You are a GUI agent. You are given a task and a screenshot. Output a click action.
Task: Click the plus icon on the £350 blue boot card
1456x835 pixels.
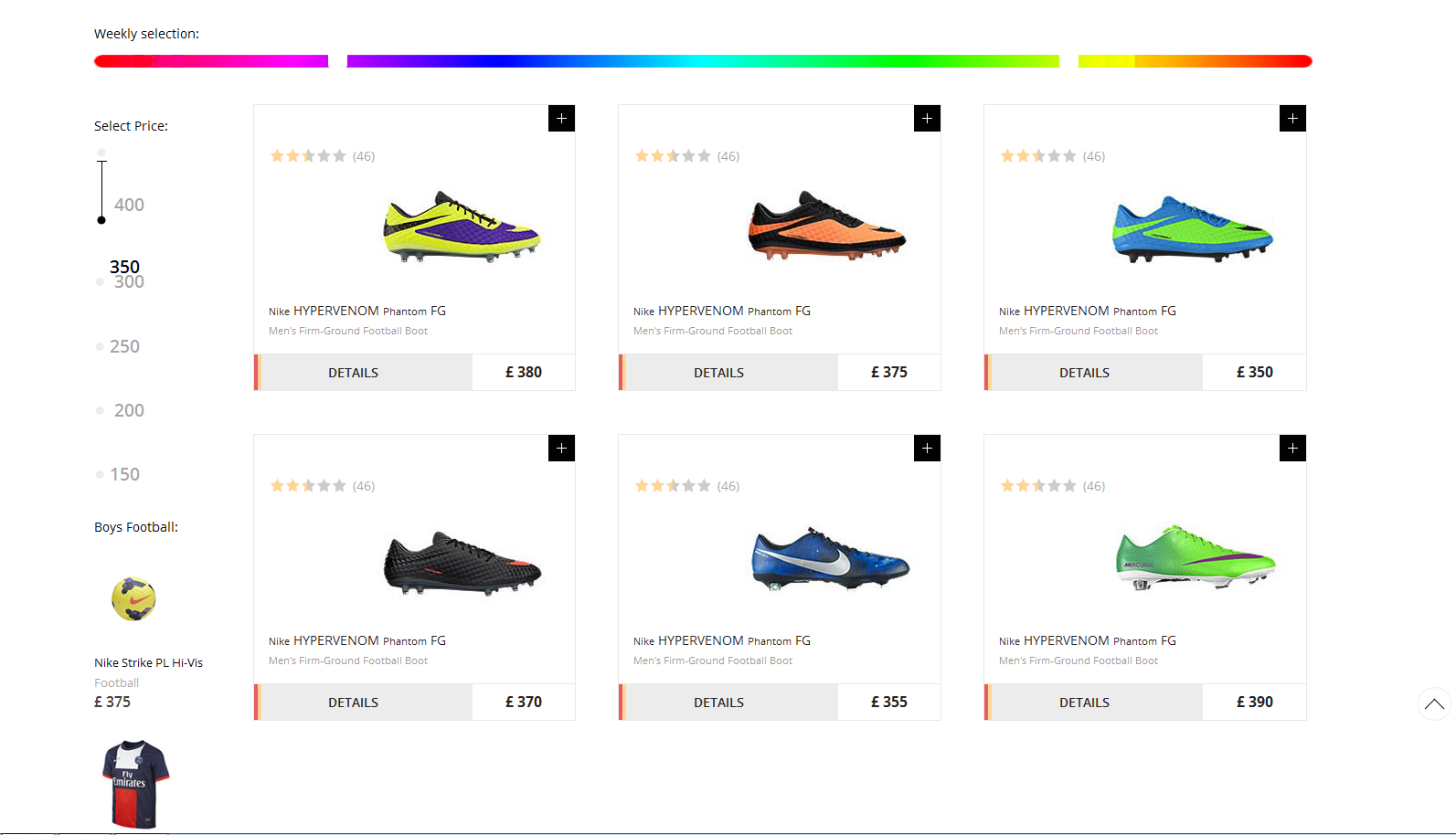point(1292,118)
